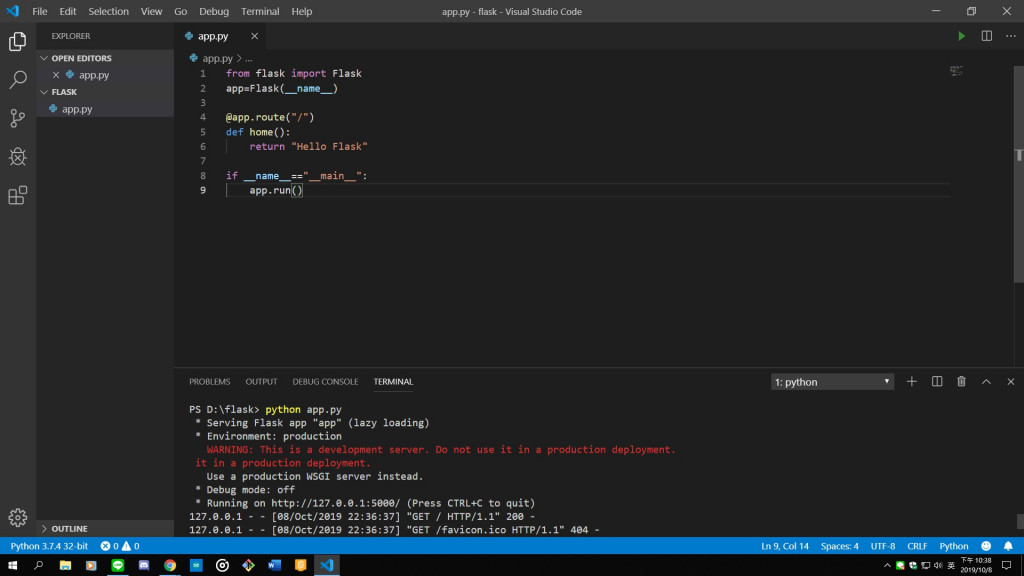Viewport: 1024px width, 576px height.
Task: Open Windows Action Center
Action: (1006, 566)
